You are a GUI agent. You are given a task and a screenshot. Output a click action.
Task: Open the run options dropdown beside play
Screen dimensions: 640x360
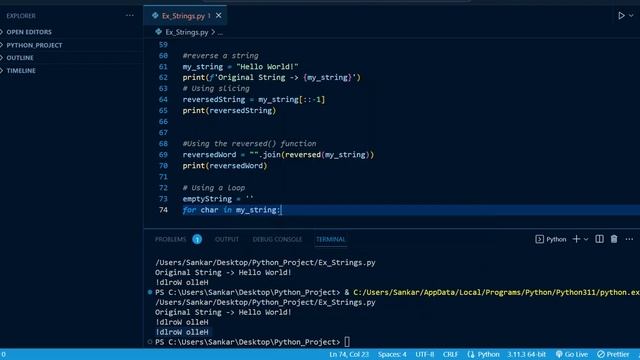(631, 16)
